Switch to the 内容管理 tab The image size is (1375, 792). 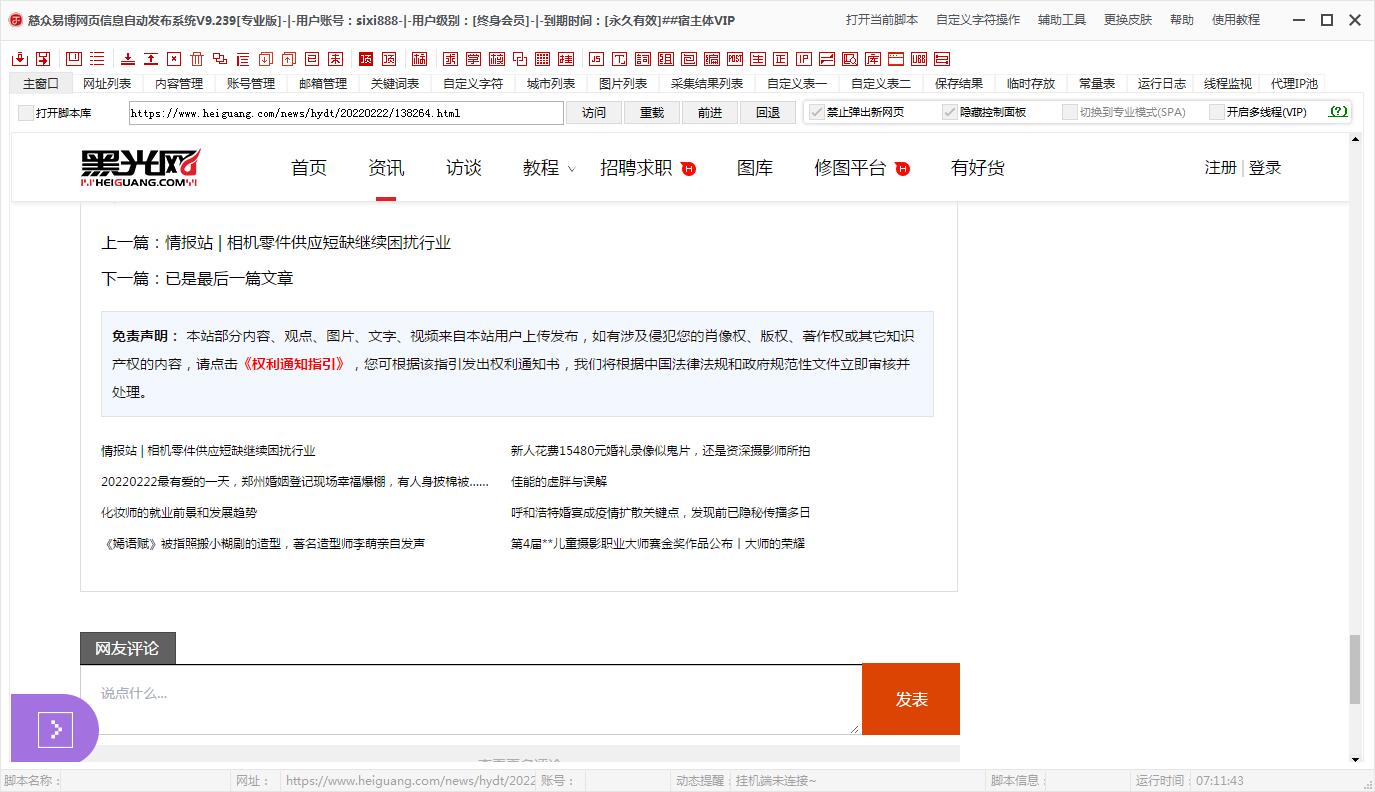tap(179, 84)
